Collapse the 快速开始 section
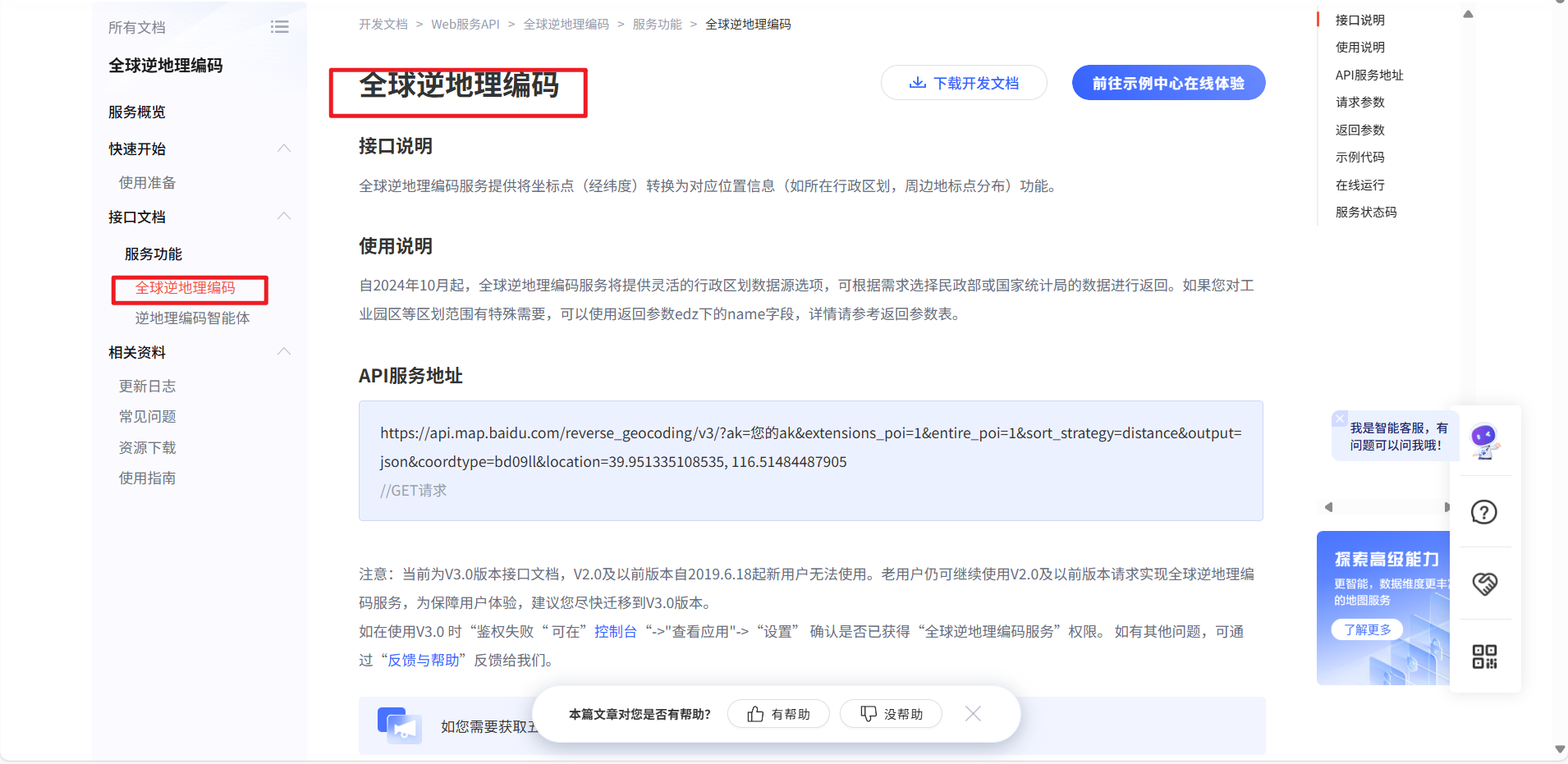 [284, 149]
